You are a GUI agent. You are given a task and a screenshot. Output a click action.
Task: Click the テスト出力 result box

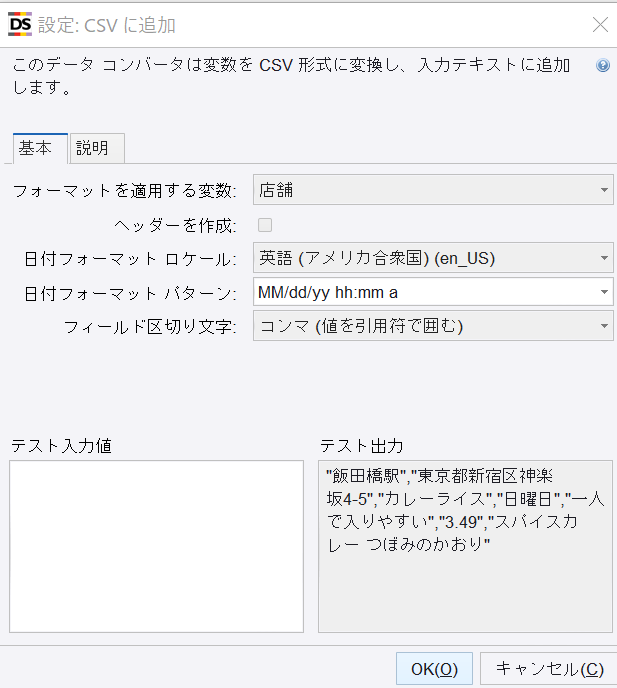point(465,546)
